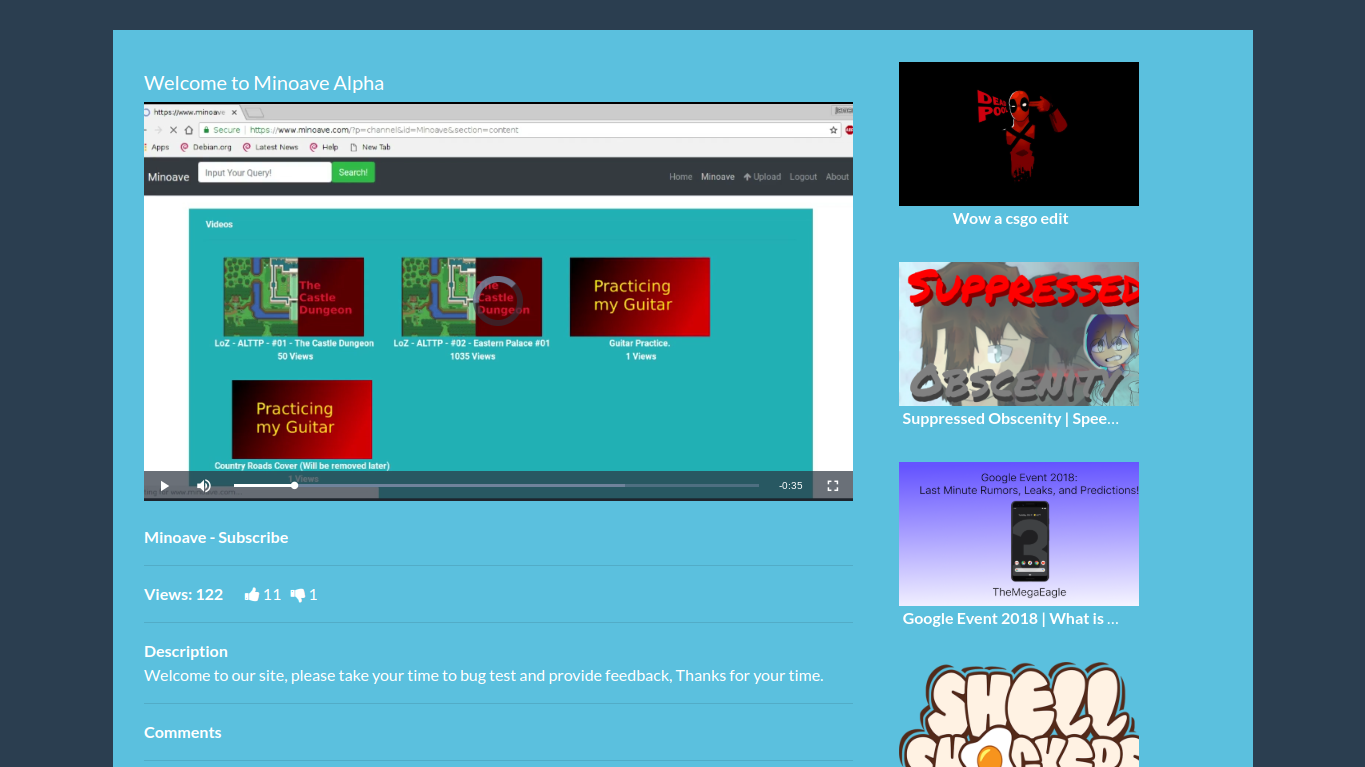Click the 'Google Event 2018 | What is …' title
The height and width of the screenshot is (767, 1365).
1011,618
